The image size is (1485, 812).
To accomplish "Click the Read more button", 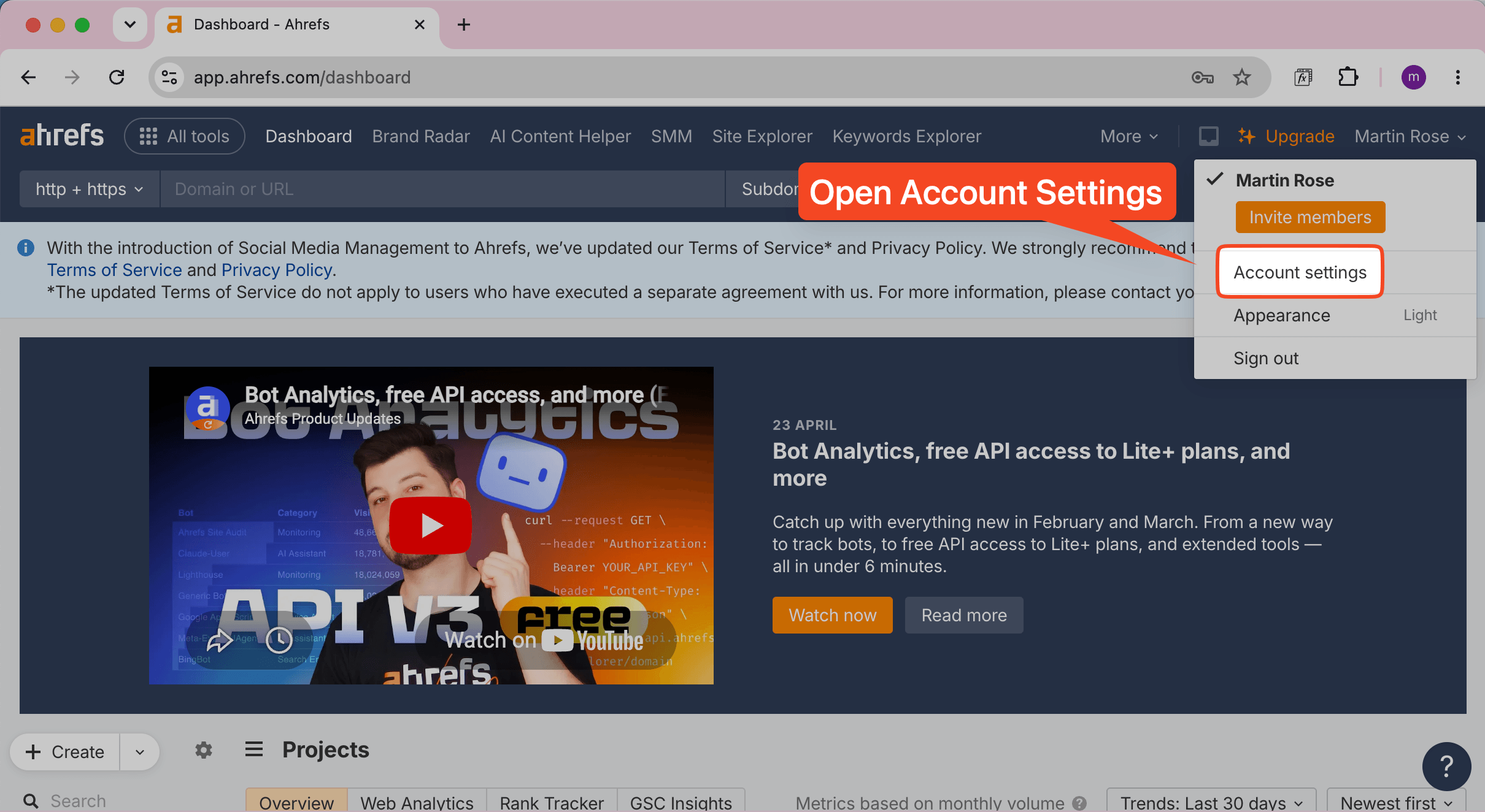I will [x=964, y=615].
